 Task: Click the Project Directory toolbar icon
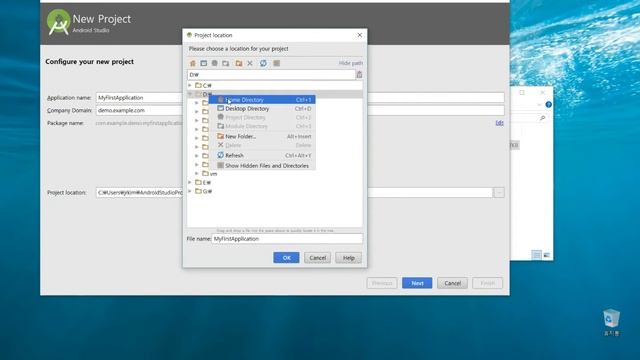pos(214,63)
